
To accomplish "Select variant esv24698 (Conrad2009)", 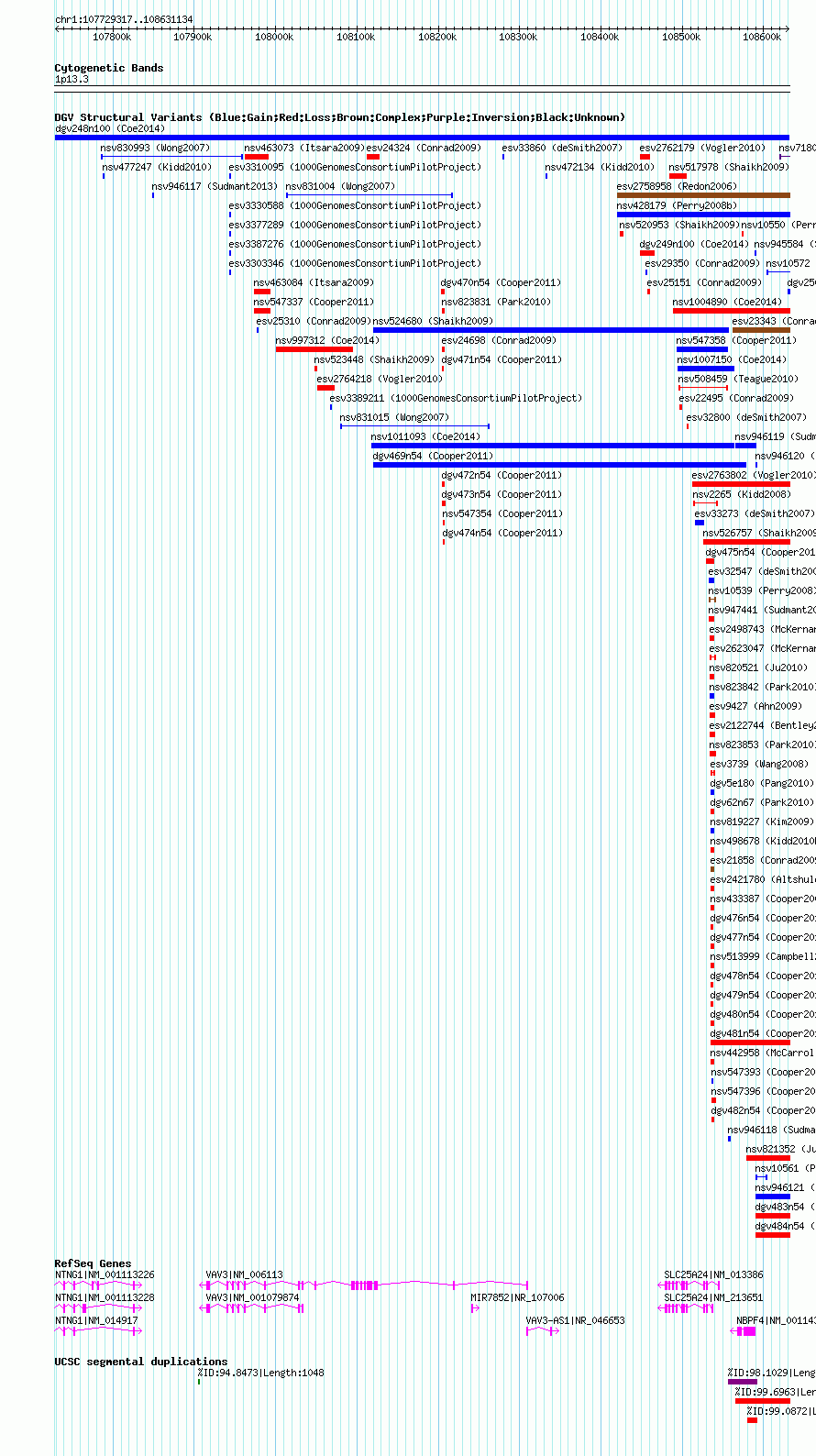I will pos(499,340).
